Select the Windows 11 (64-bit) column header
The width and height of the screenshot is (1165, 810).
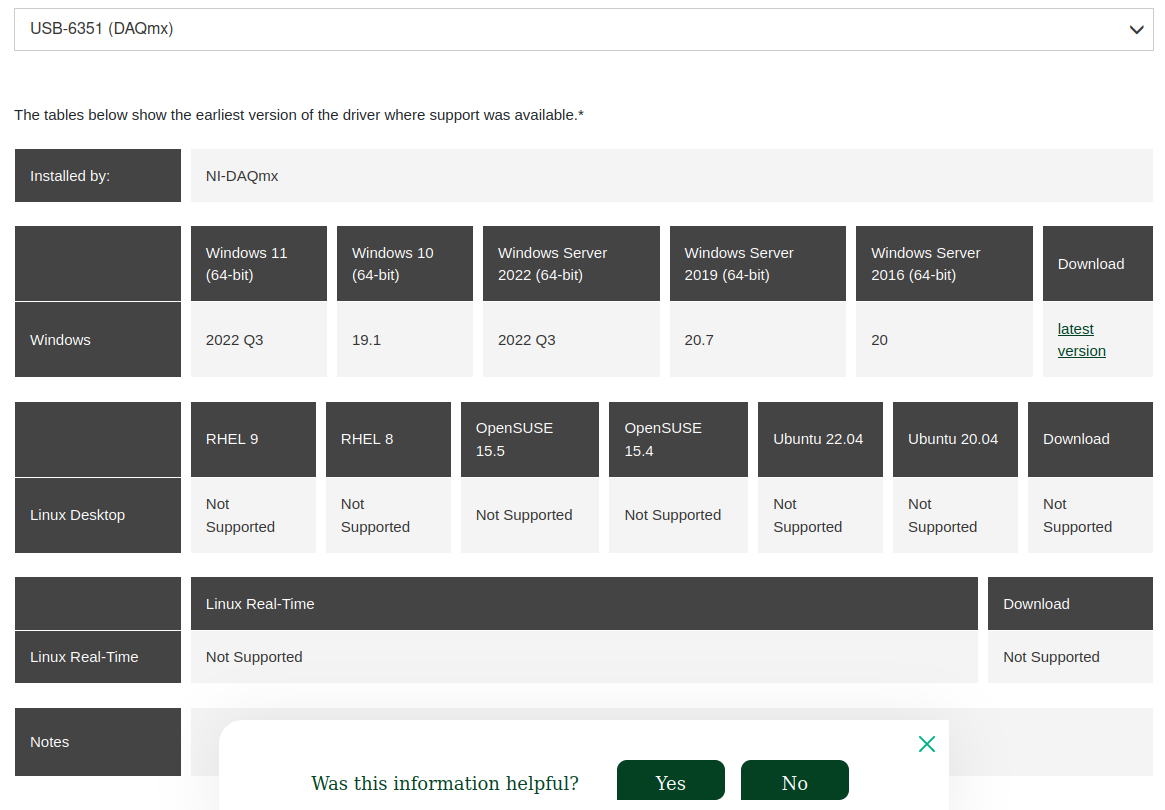click(258, 264)
